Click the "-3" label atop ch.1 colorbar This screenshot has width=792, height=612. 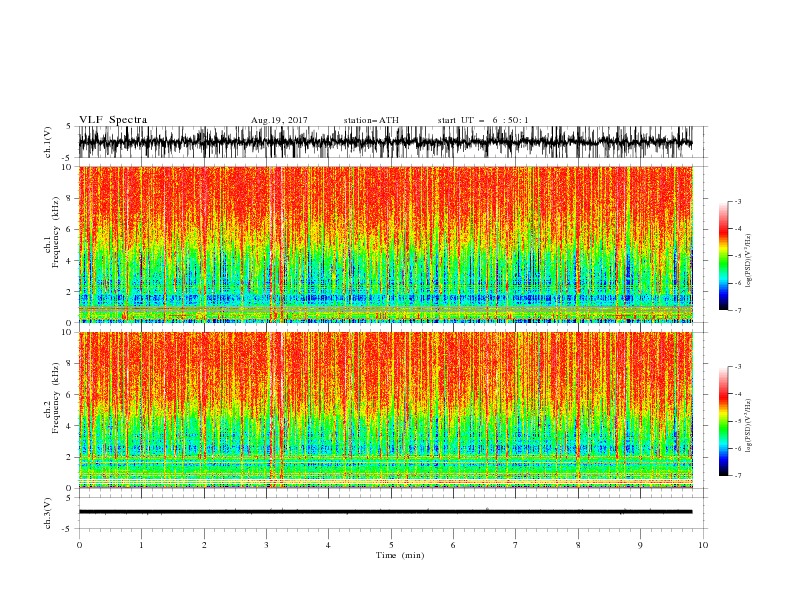tap(738, 201)
